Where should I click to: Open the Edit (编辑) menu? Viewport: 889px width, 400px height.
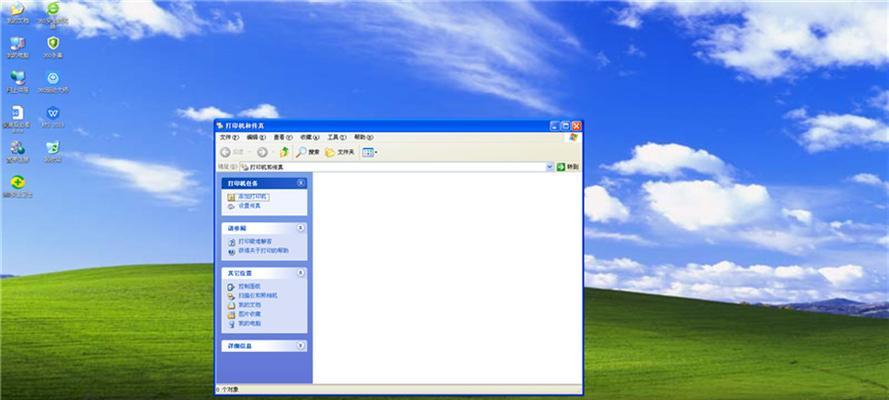tap(256, 137)
